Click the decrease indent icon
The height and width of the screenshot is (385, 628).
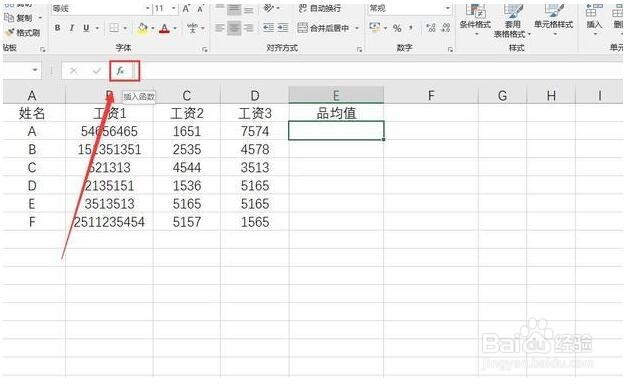268,28
